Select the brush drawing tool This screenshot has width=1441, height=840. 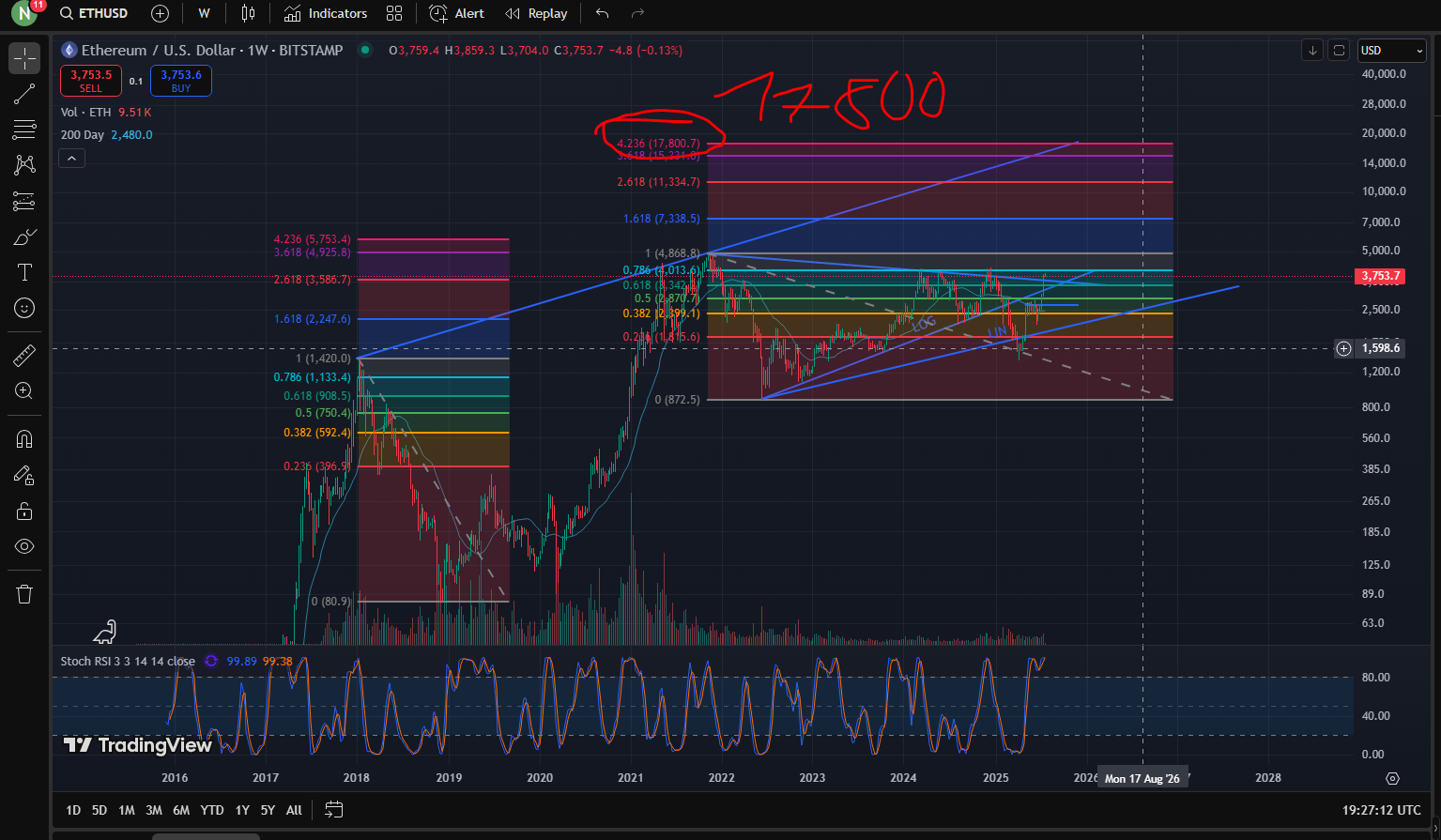point(24,237)
